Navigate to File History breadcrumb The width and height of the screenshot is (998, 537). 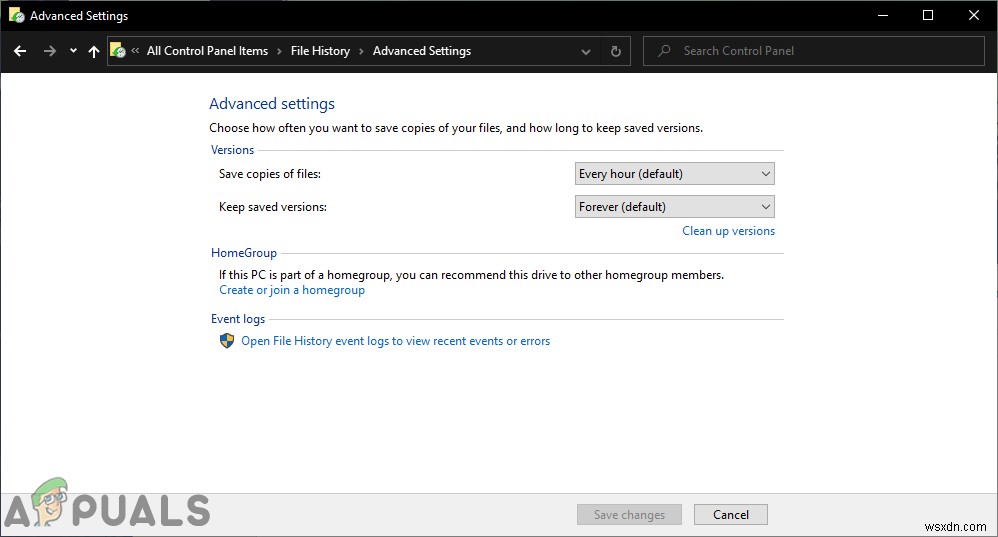(x=320, y=51)
